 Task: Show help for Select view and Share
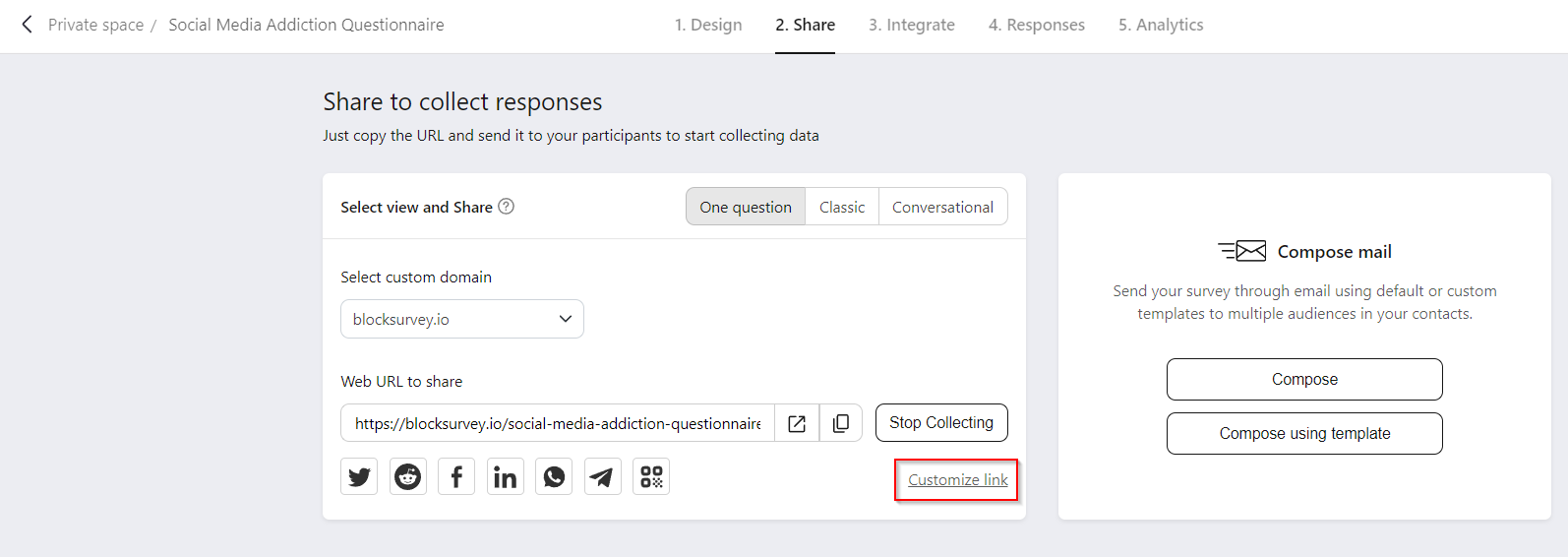(x=506, y=207)
